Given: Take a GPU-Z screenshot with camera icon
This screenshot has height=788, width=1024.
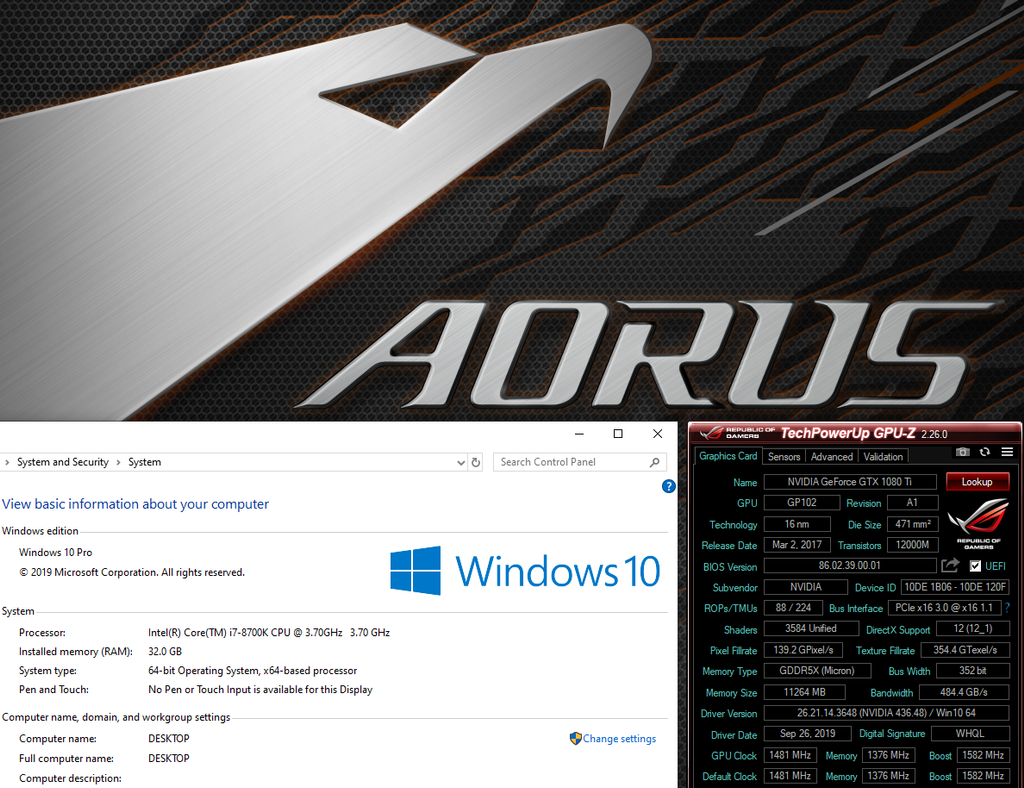Looking at the screenshot, I should pyautogui.click(x=962, y=453).
